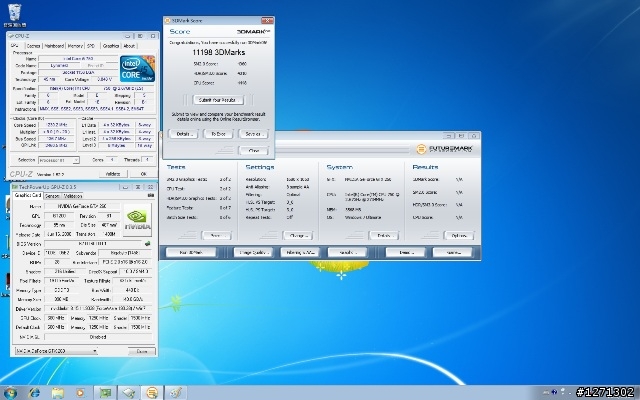The width and height of the screenshot is (640, 400).
Task: Click Options button under the Results section
Action: point(459,236)
